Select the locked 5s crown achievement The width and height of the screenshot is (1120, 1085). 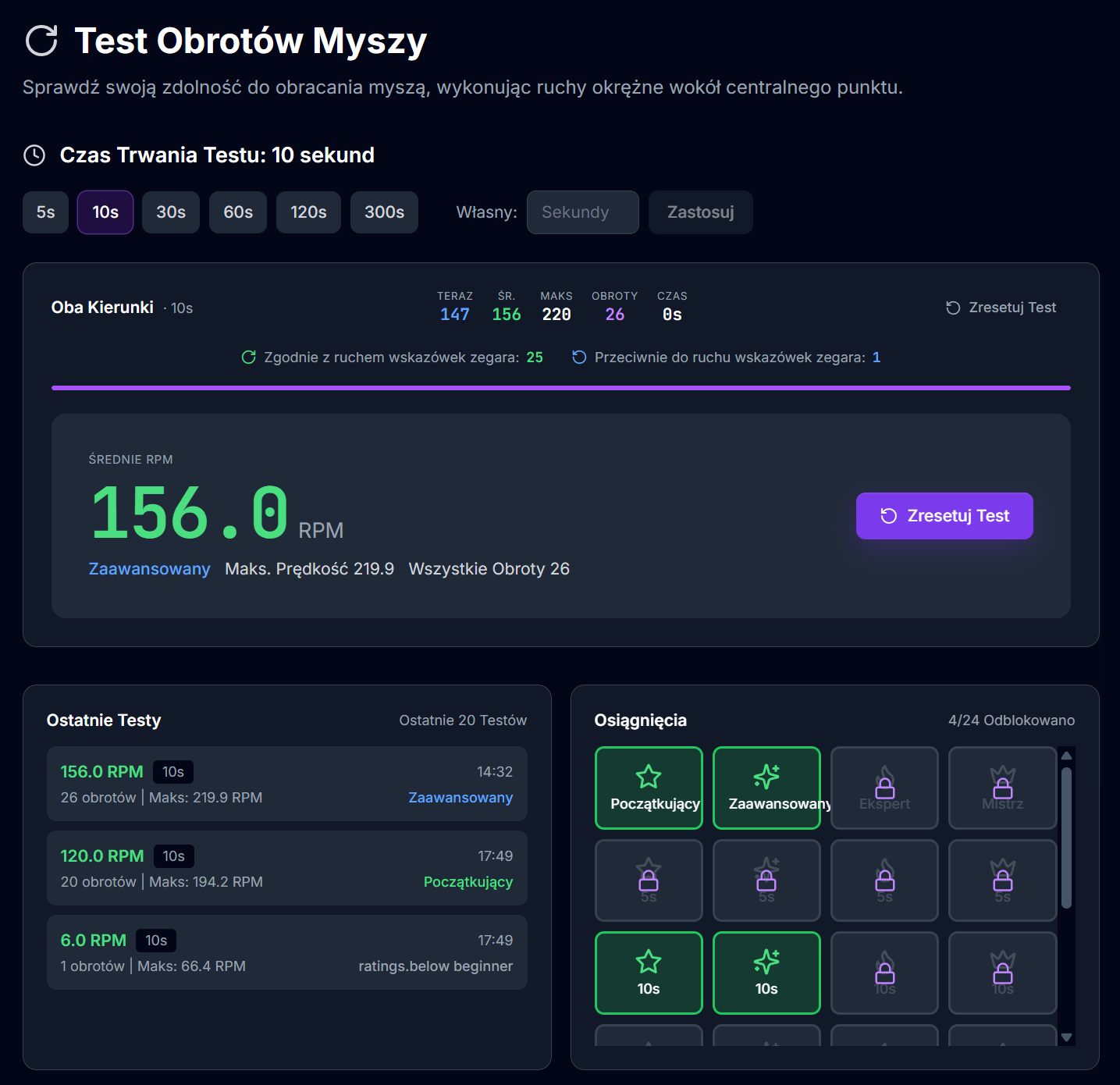tap(1002, 880)
